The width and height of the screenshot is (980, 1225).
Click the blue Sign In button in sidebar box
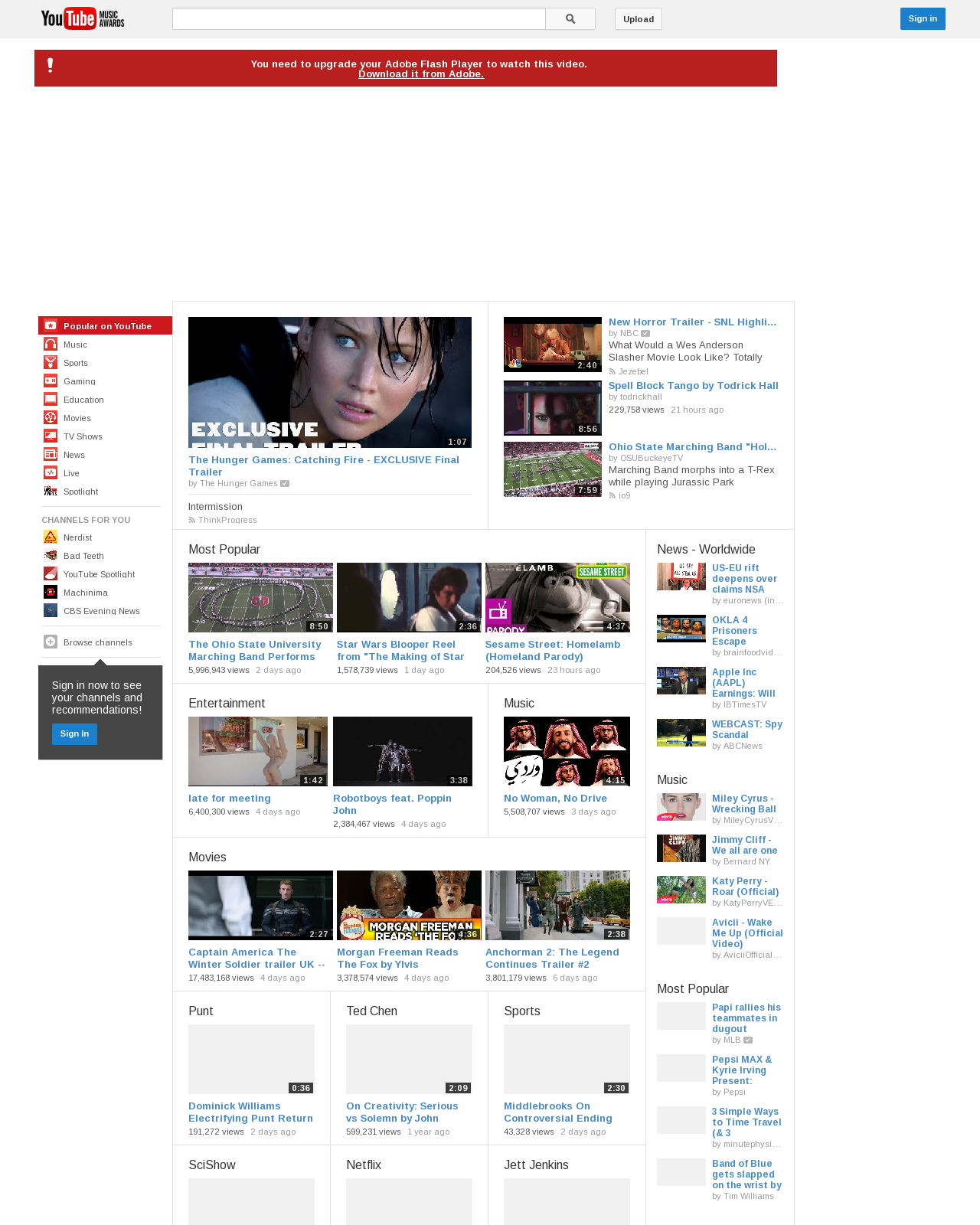point(74,733)
